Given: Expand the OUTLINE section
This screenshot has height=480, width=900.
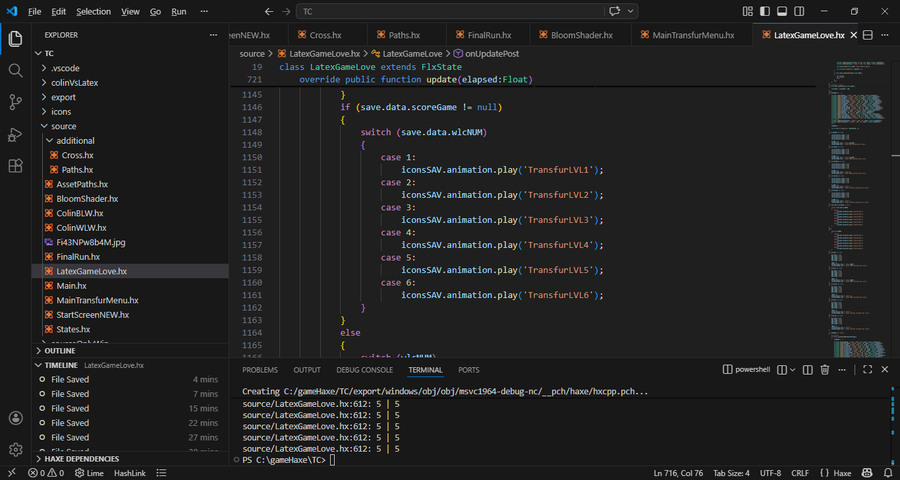Looking at the screenshot, I should 60,351.
